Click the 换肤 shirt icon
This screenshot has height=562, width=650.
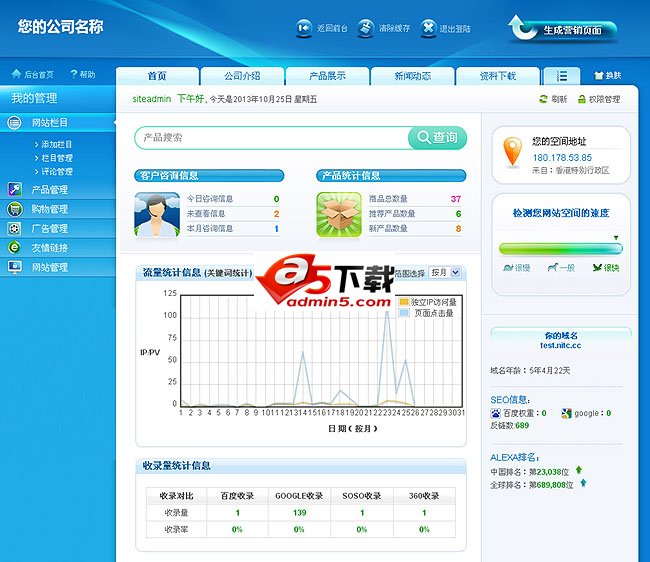[x=598, y=75]
